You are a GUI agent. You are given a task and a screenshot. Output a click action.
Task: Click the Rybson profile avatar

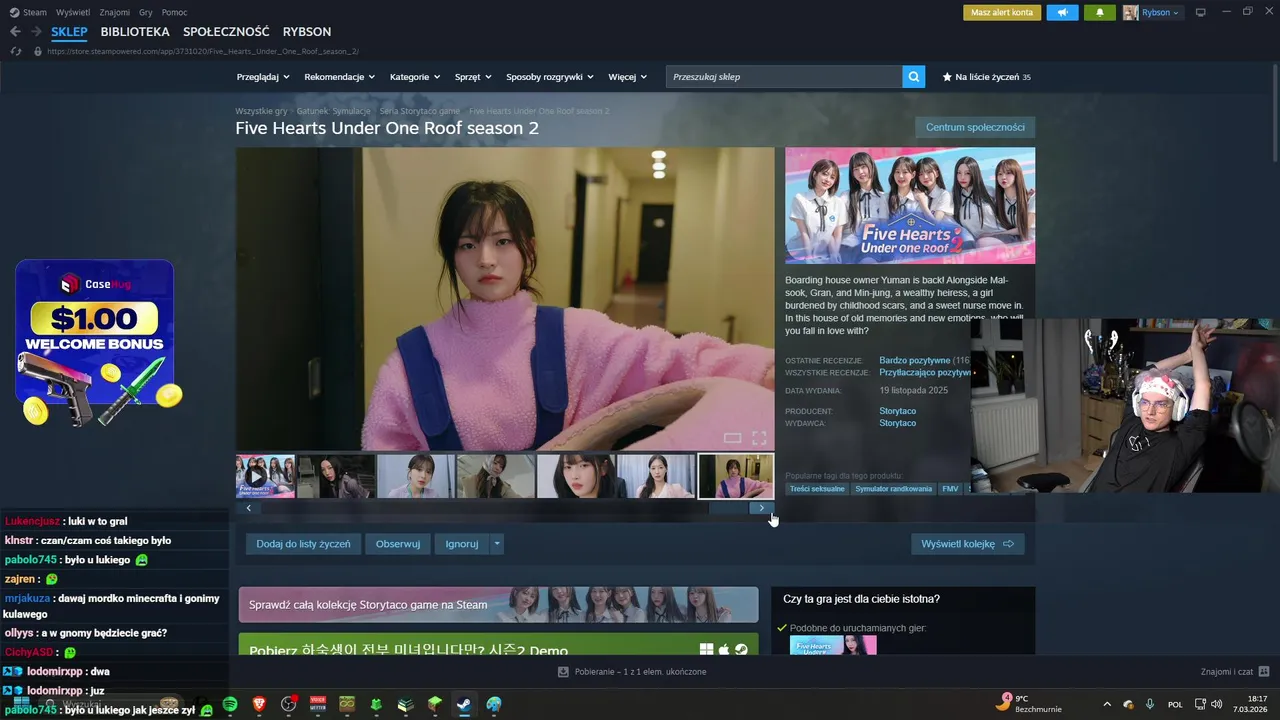click(x=1130, y=12)
